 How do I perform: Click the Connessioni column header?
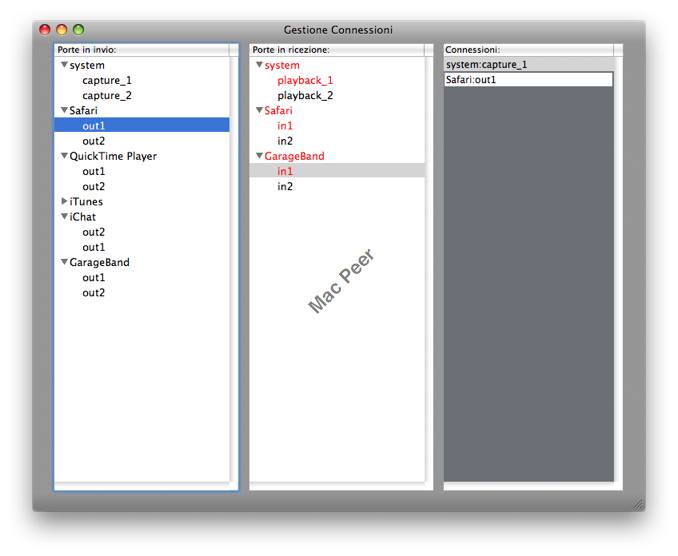[x=528, y=50]
